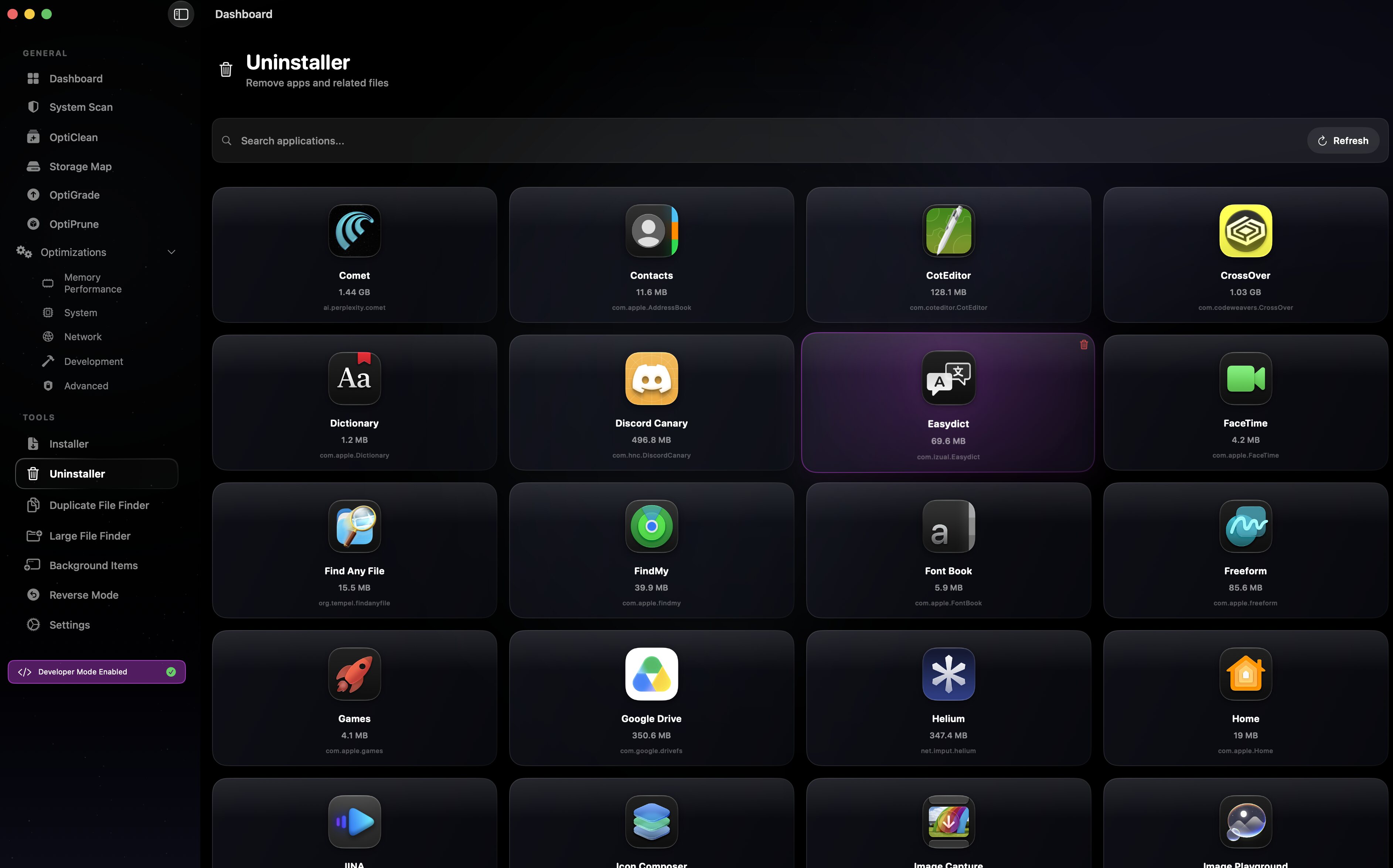Image resolution: width=1393 pixels, height=868 pixels.
Task: Click the magnifier icon in search bar
Action: click(227, 141)
